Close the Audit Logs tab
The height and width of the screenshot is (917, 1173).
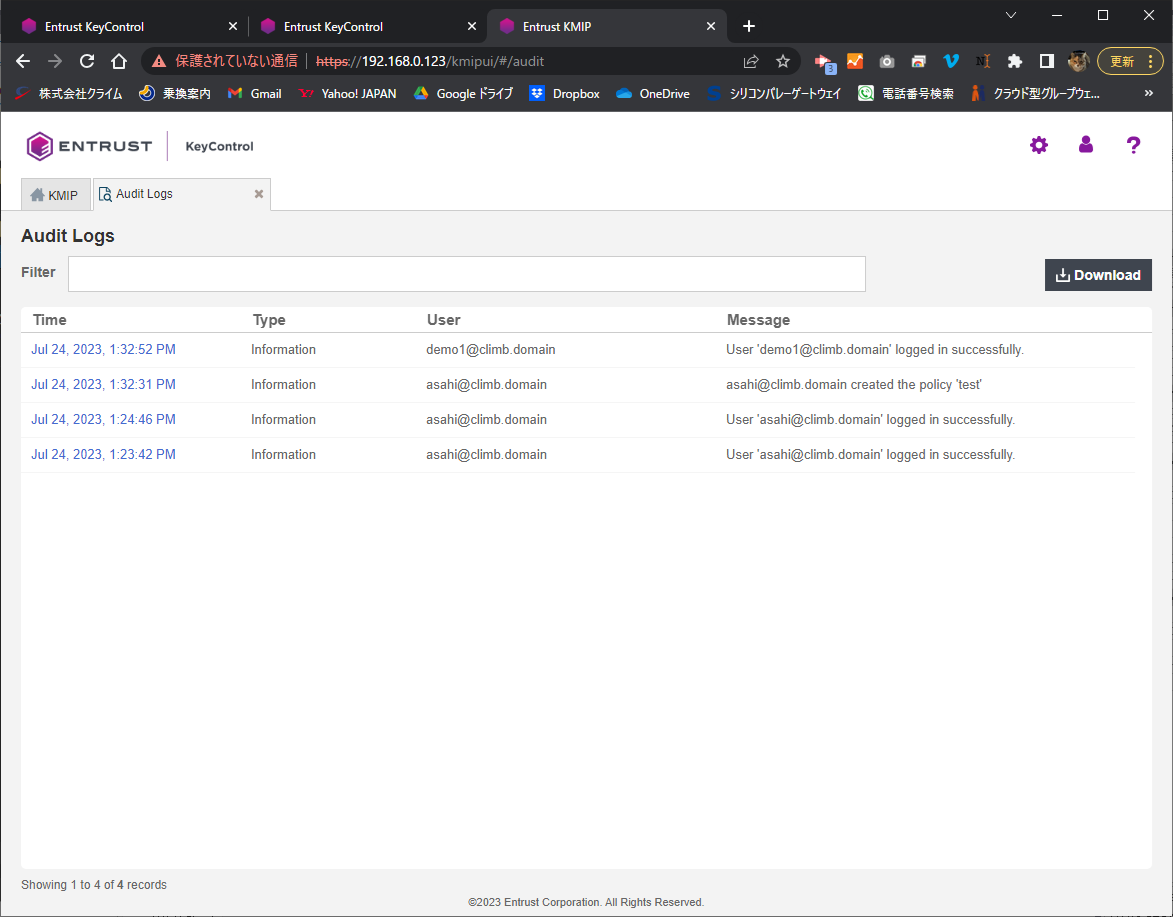(x=259, y=194)
